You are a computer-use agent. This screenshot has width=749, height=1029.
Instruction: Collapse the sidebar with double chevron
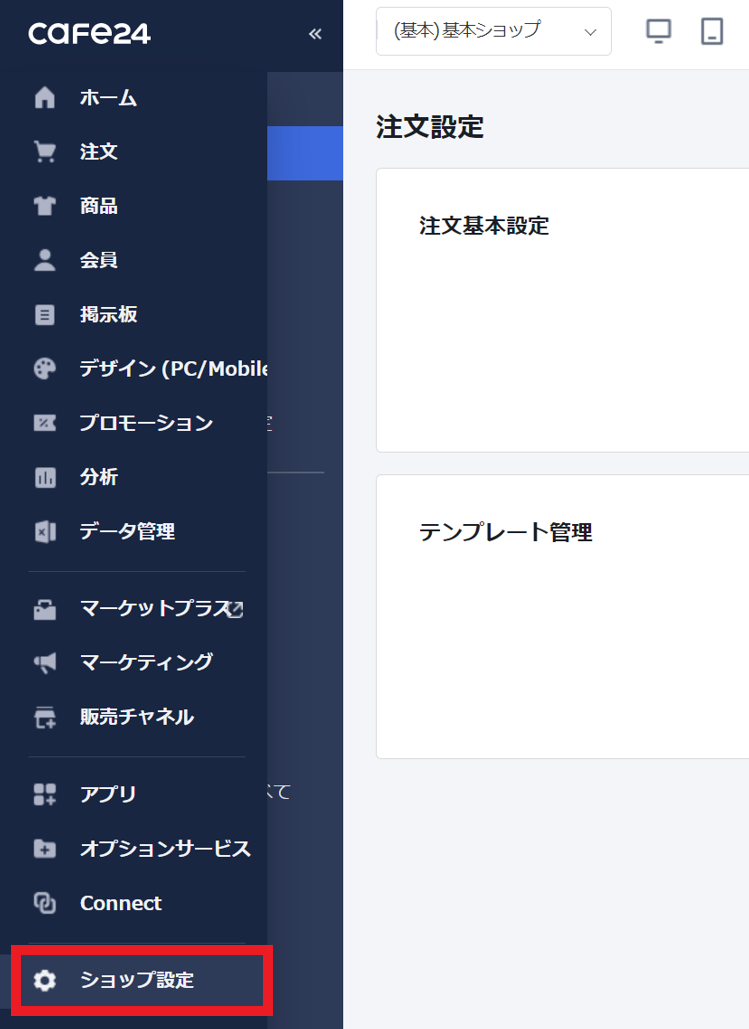pos(315,34)
